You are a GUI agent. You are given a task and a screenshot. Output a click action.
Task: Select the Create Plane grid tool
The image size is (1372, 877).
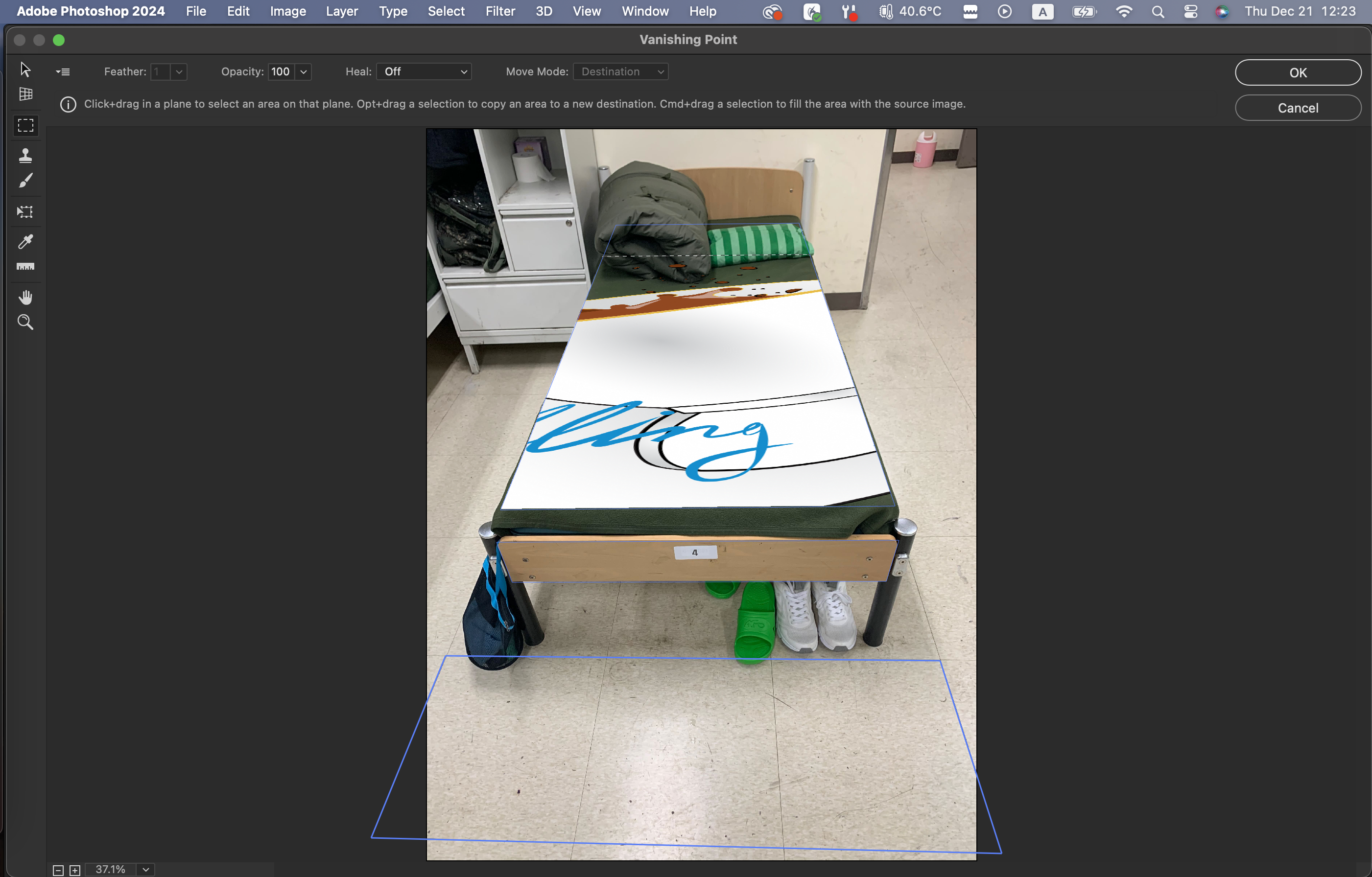(25, 94)
